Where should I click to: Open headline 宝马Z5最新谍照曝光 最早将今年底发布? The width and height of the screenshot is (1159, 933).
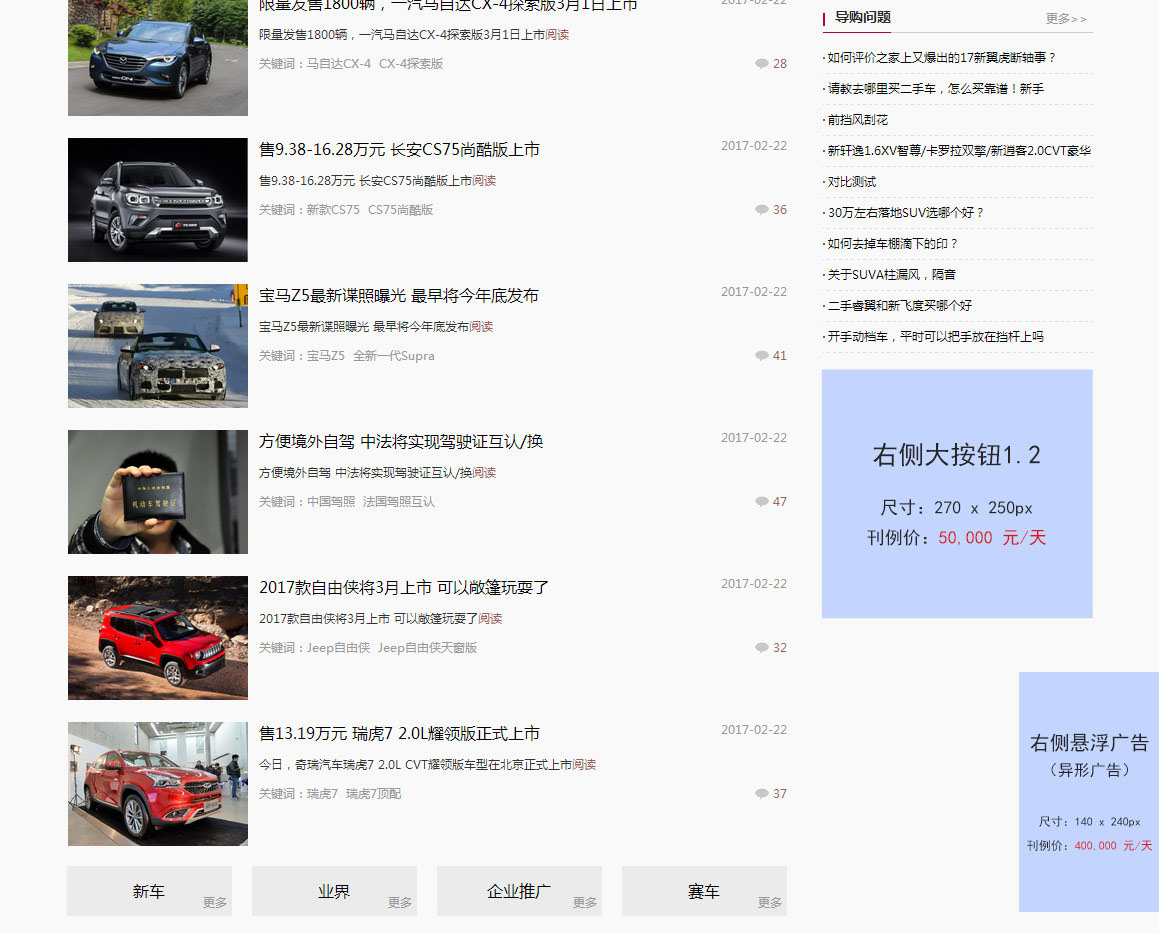tap(398, 296)
